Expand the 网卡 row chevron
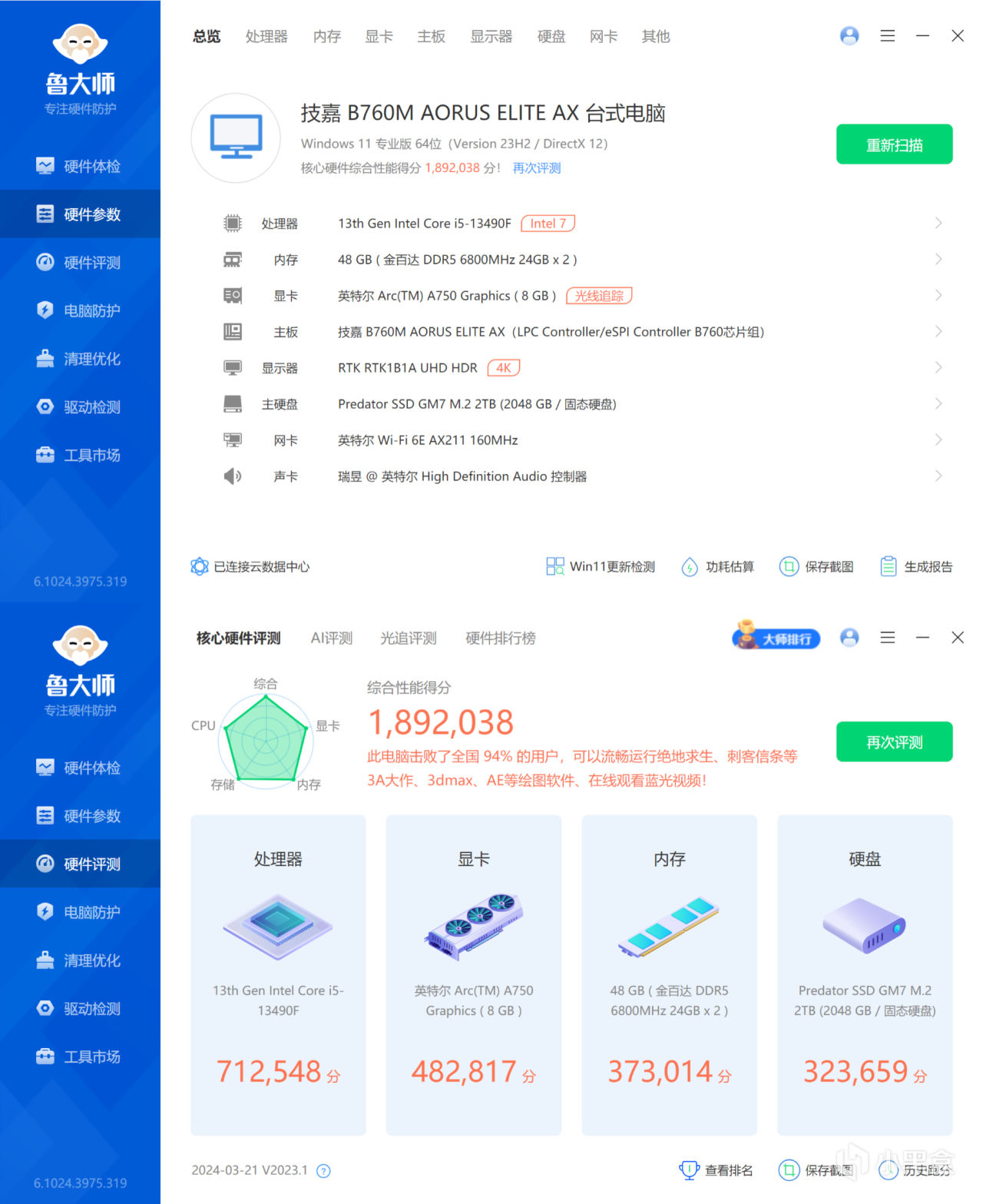This screenshot has width=983, height=1204. 938,440
